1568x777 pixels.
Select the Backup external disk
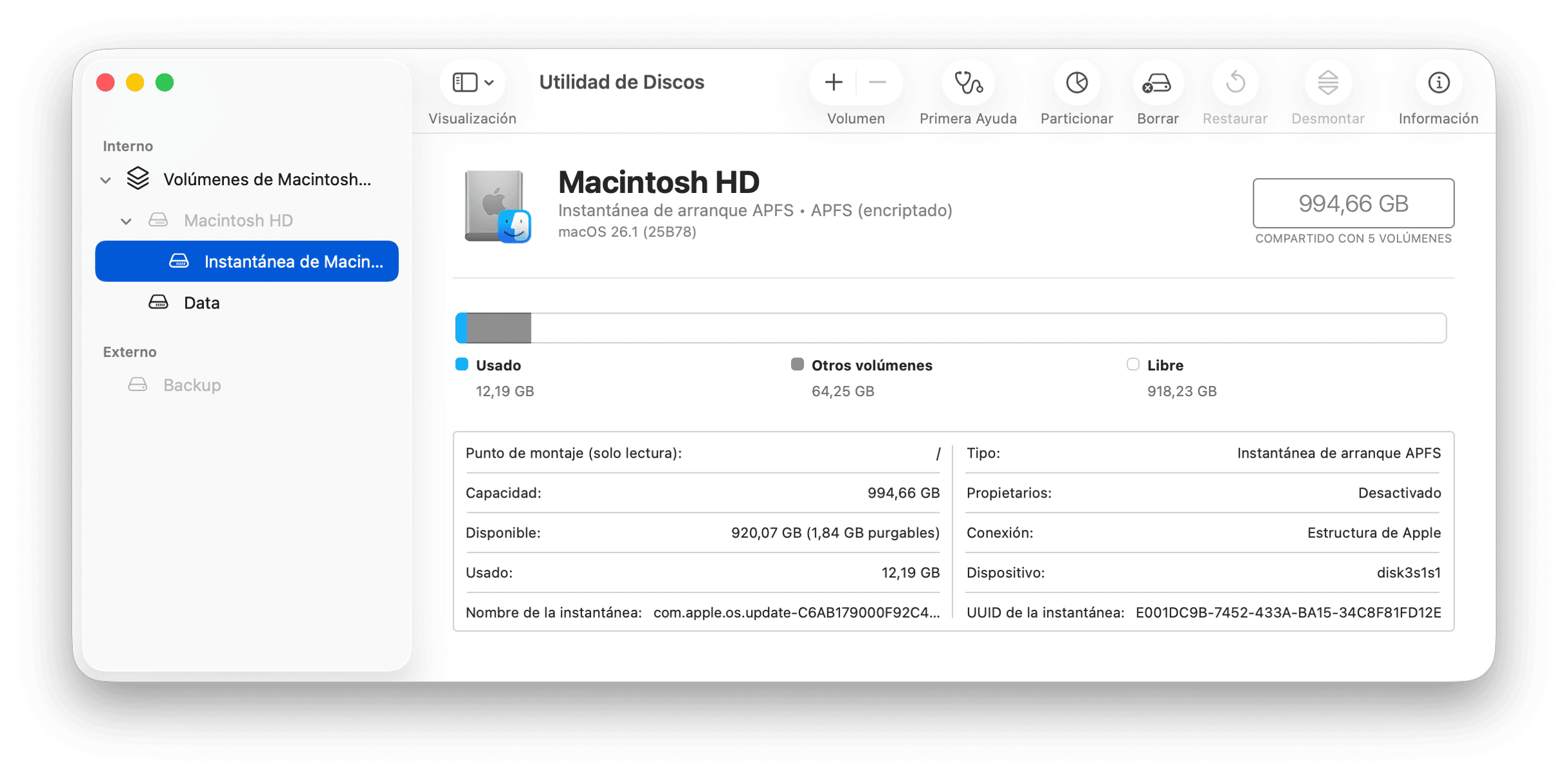(191, 385)
